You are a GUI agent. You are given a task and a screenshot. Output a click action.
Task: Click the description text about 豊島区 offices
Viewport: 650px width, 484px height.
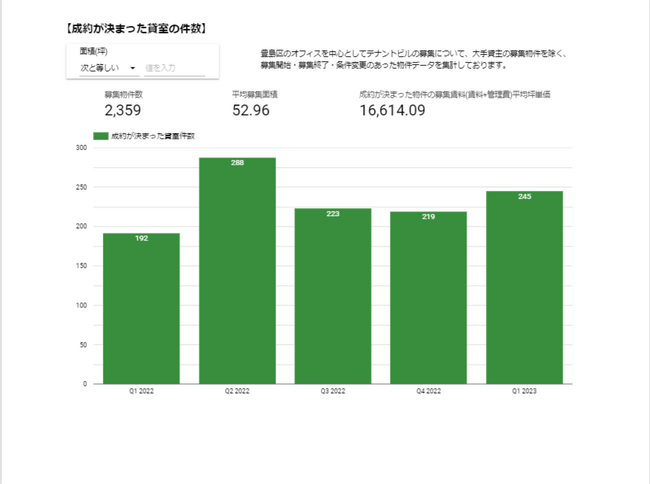click(413, 60)
